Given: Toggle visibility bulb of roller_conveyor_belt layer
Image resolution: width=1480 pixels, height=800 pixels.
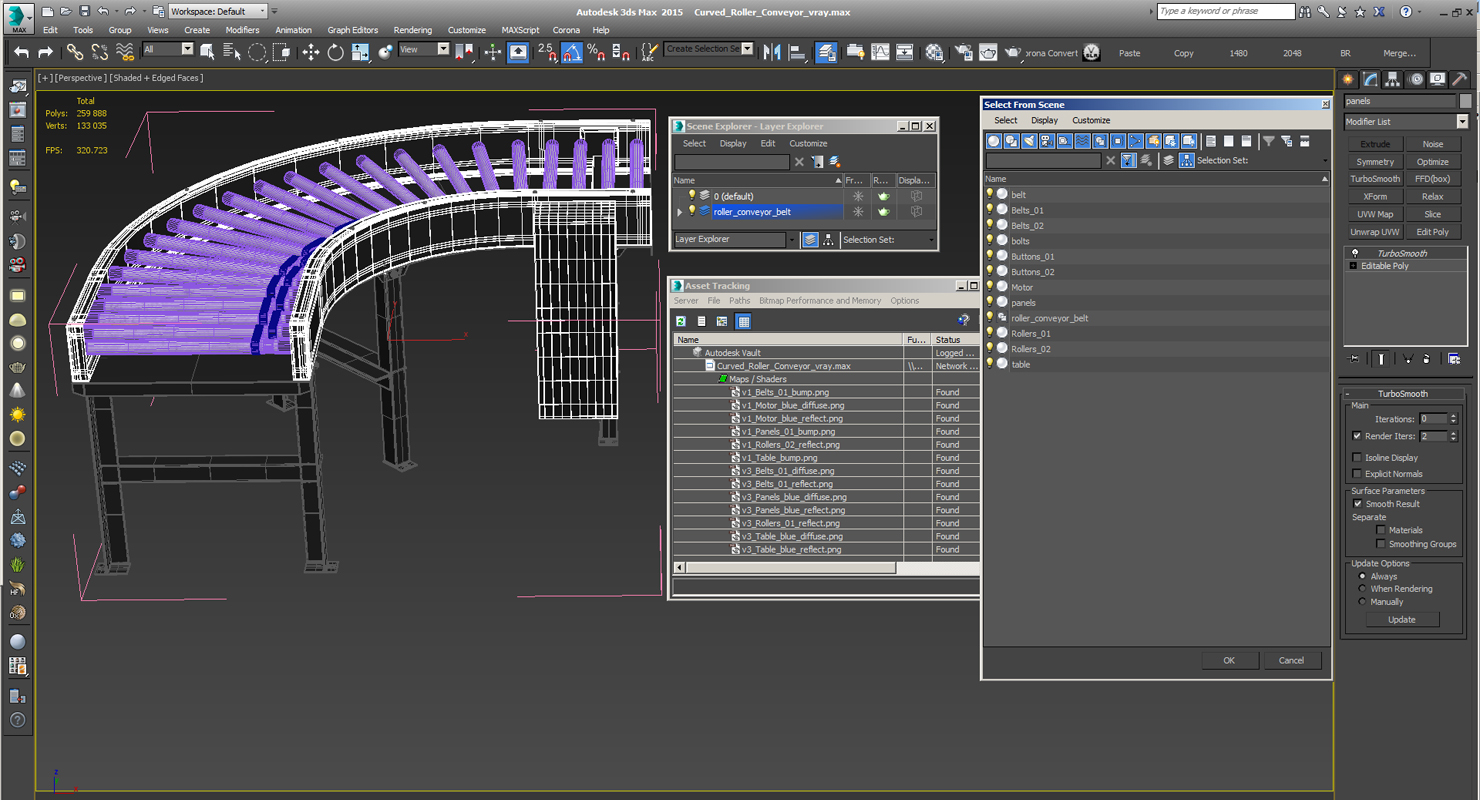Looking at the screenshot, I should tap(691, 211).
